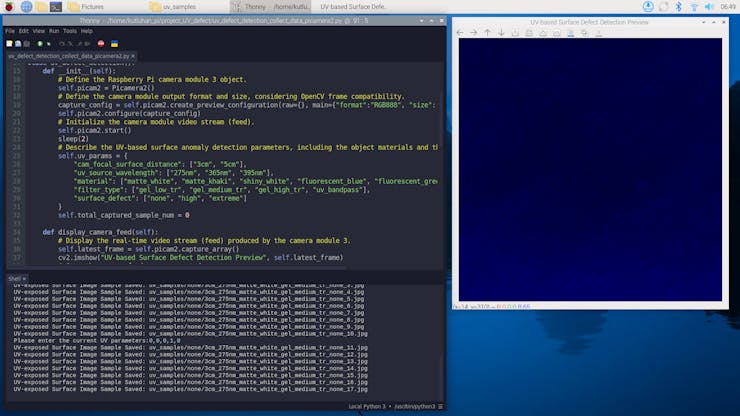Launch the terminal from the taskbar
The width and height of the screenshot is (740, 416).
pyautogui.click(x=56, y=7)
